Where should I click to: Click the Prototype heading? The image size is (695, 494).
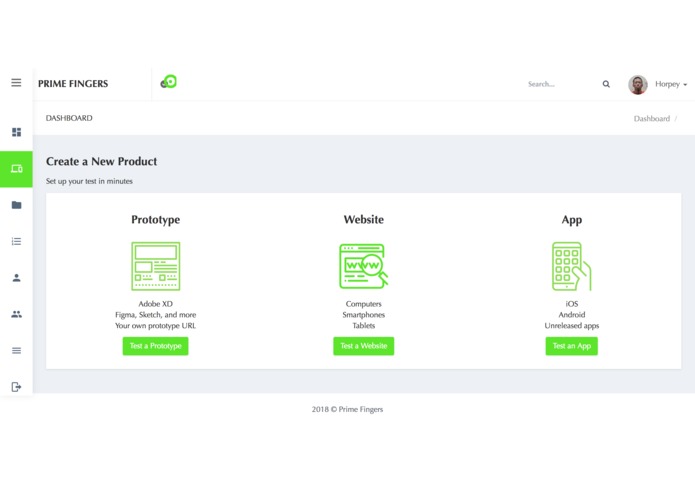click(x=156, y=220)
